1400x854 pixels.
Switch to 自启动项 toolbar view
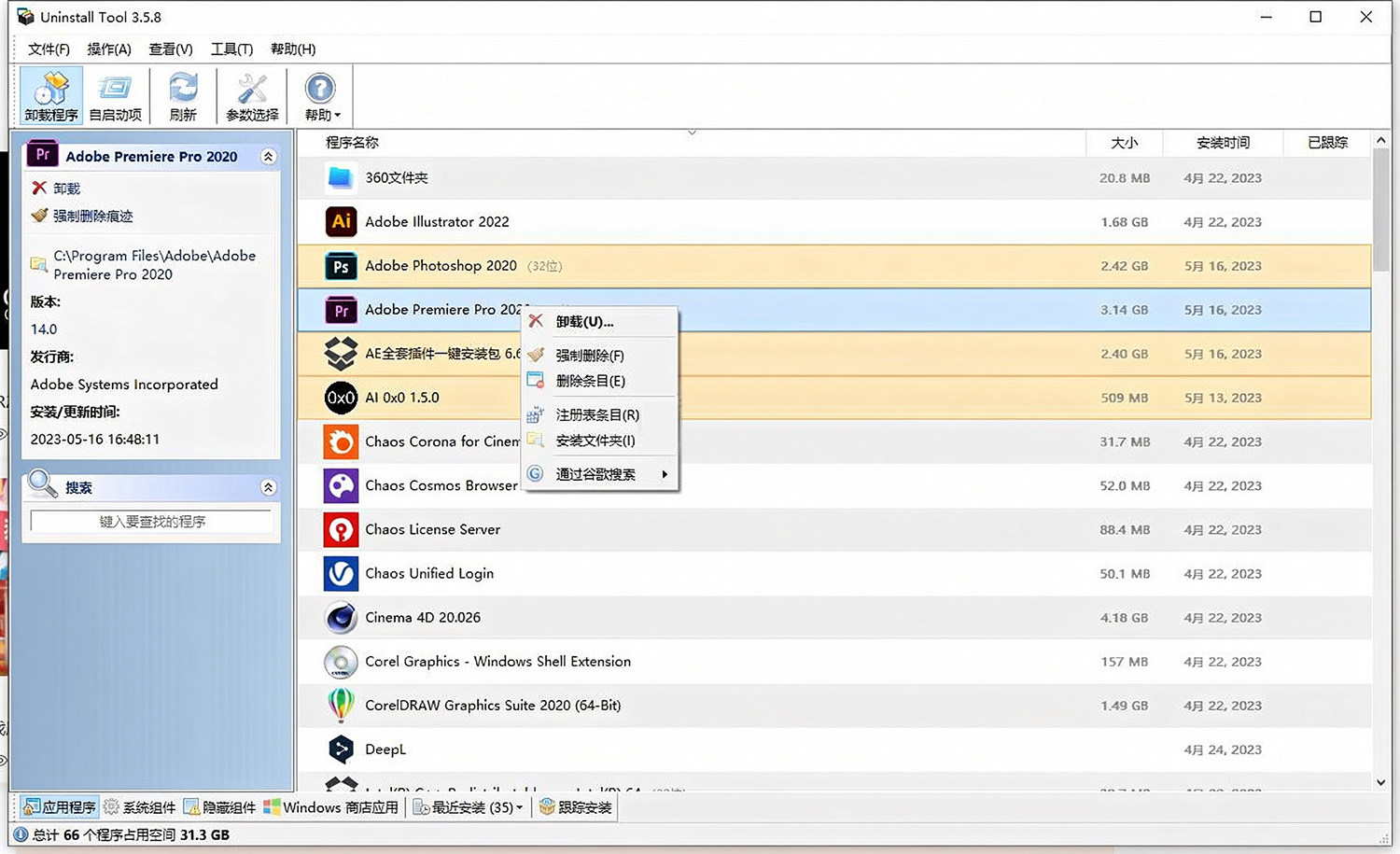[115, 96]
